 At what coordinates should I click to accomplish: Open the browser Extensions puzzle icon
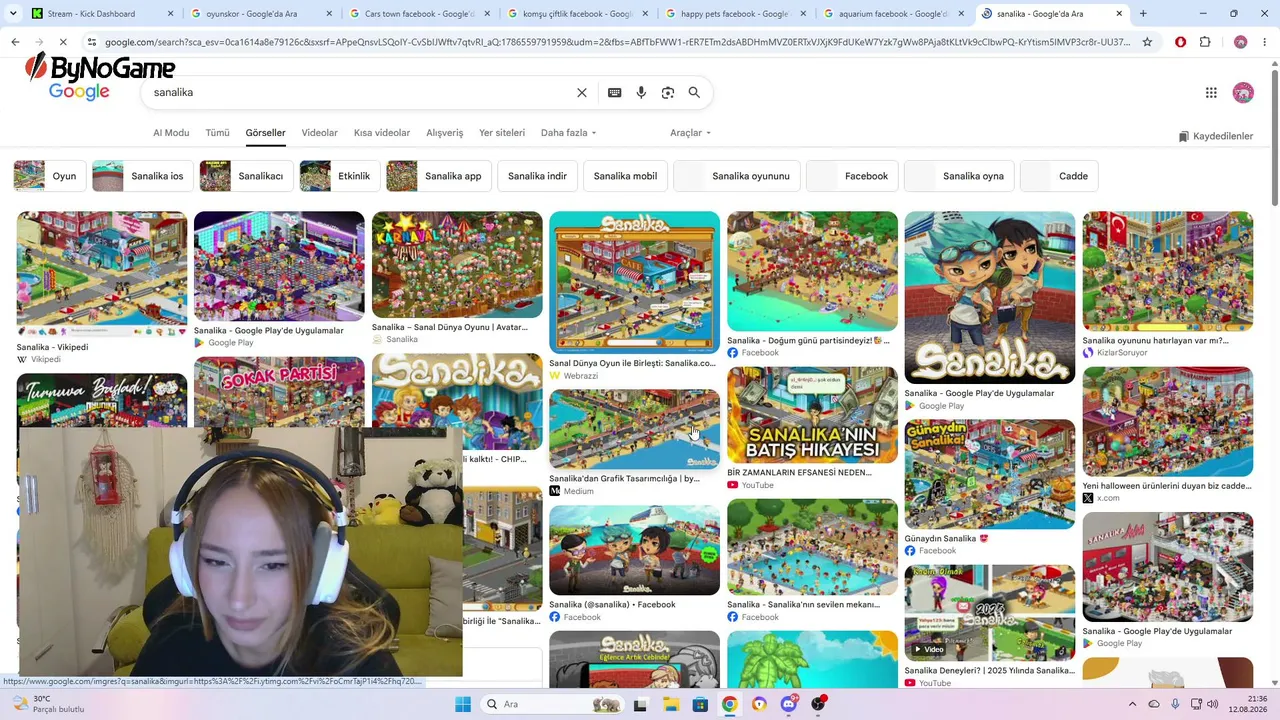(x=1205, y=42)
